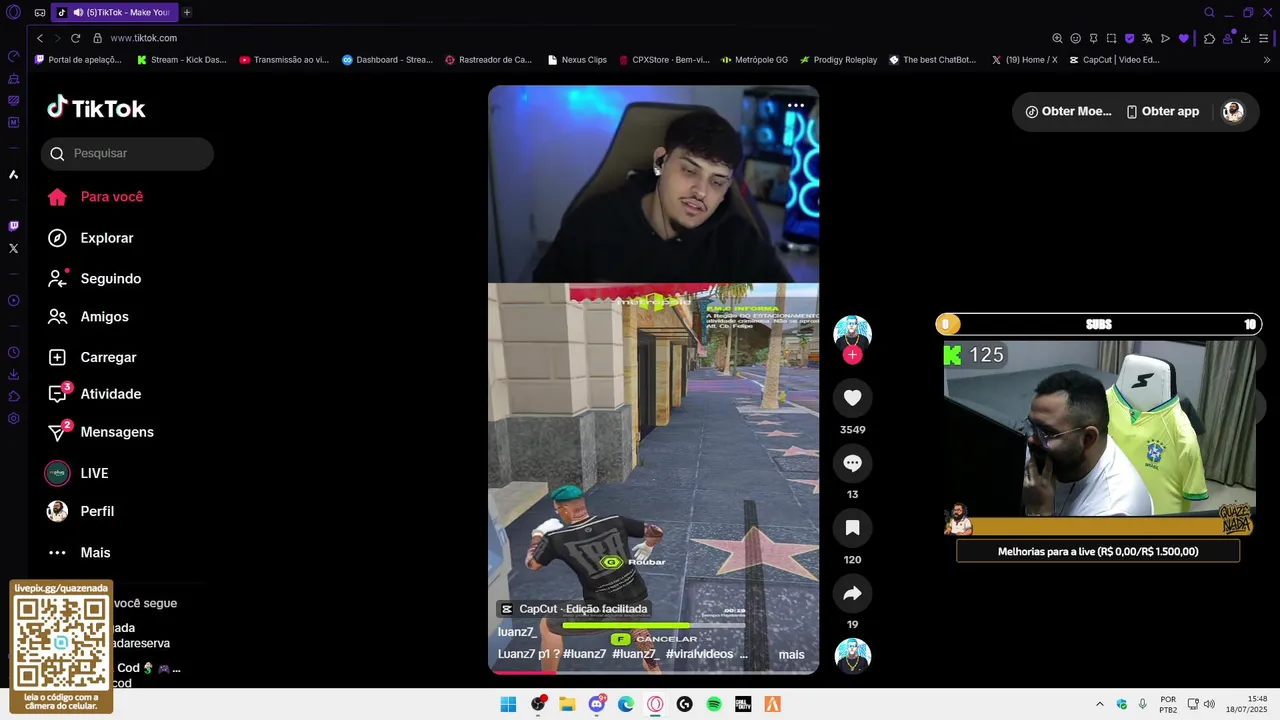The width and height of the screenshot is (1280, 720).
Task: Click Obter app button
Action: (1162, 112)
